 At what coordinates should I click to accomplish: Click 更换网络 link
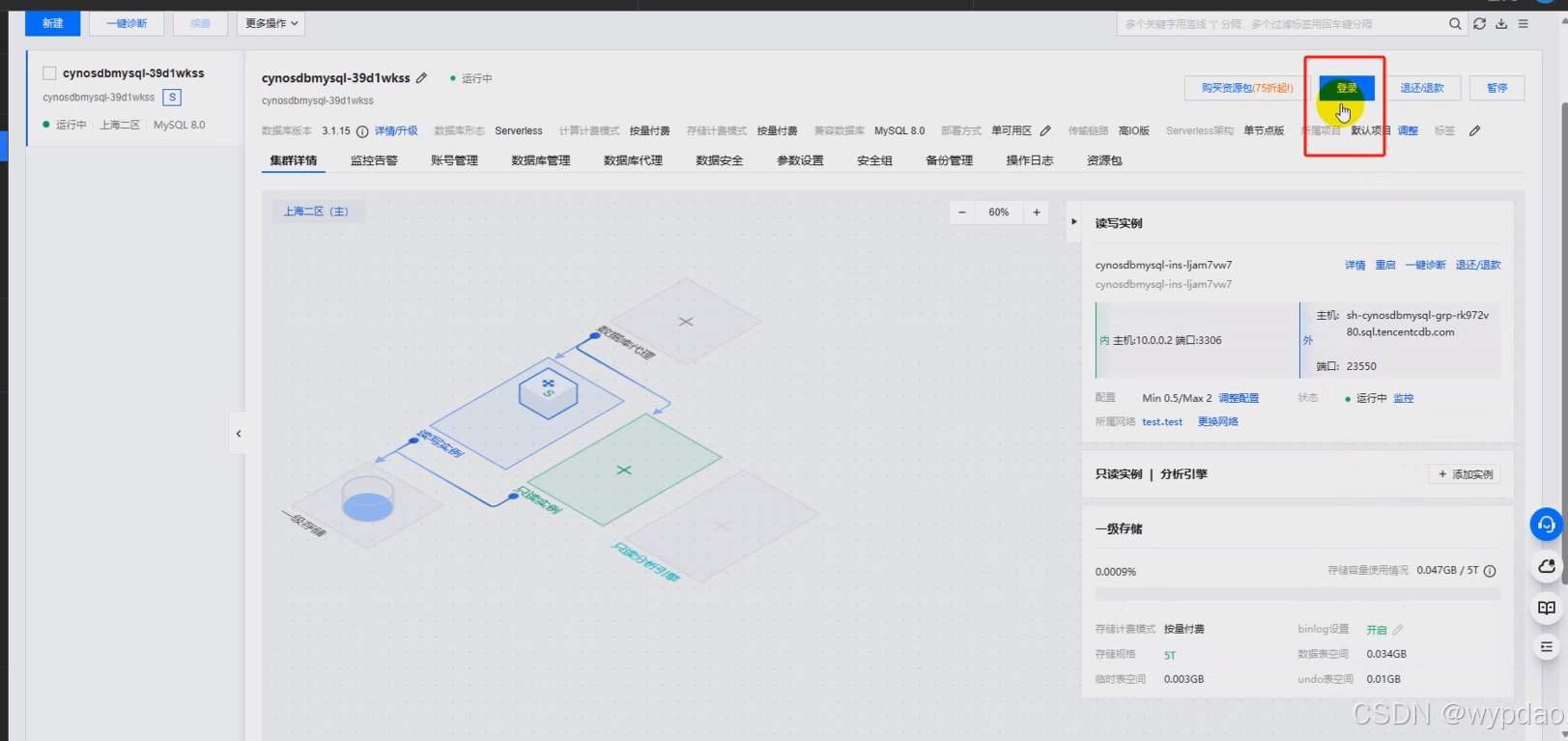click(1218, 422)
